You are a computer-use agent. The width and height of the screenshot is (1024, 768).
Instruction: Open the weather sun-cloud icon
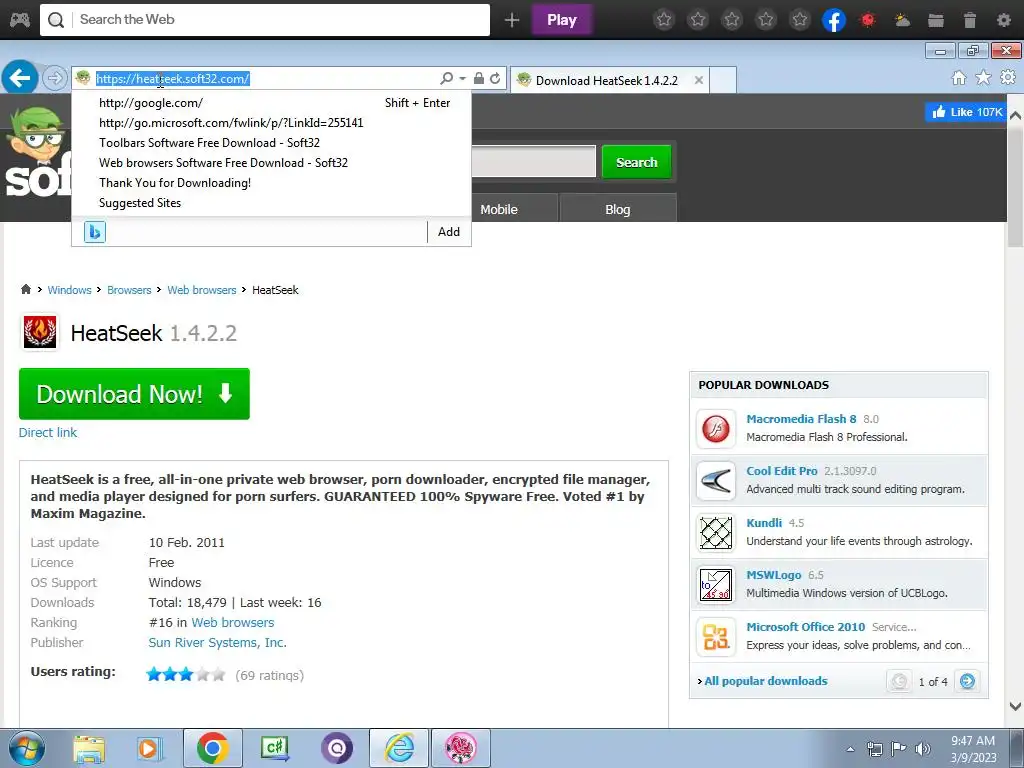tap(902, 20)
